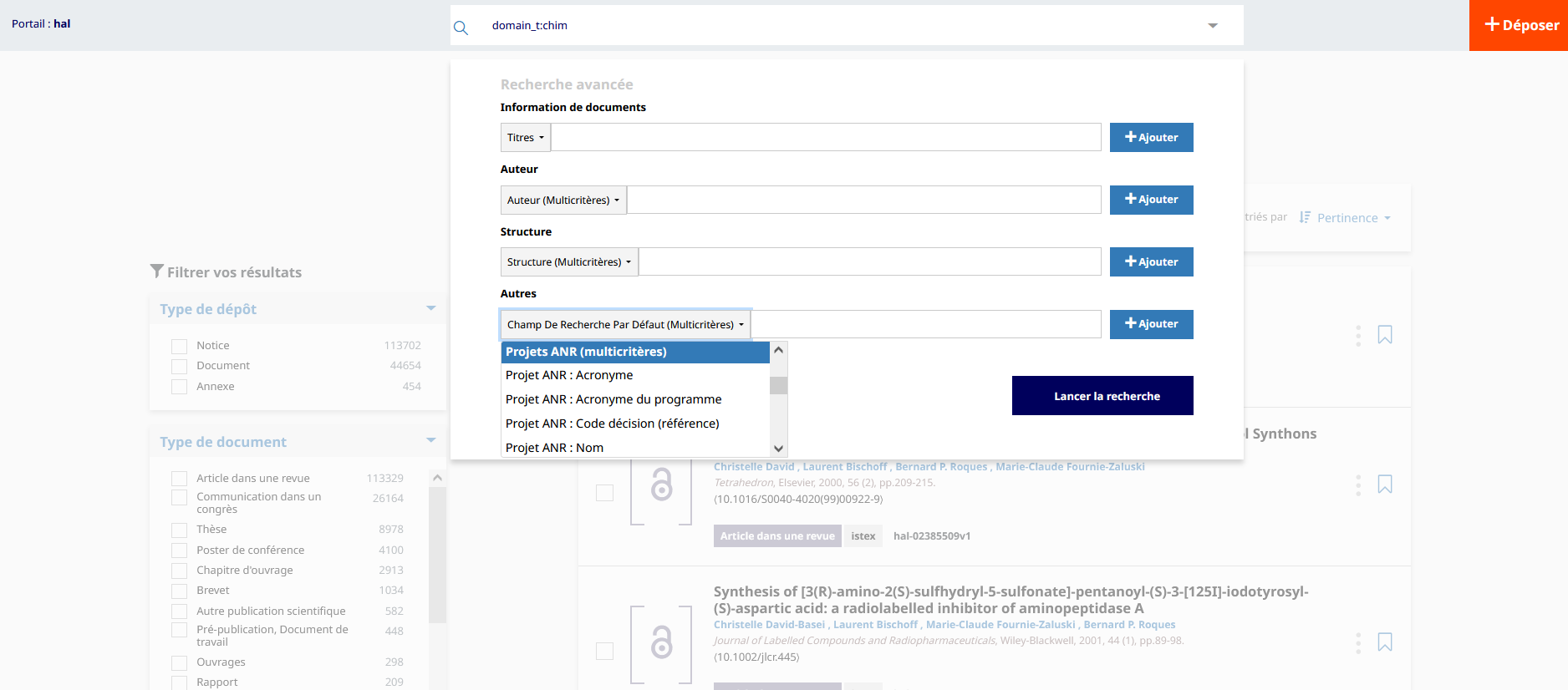Screen dimensions: 1568x690
Task: Check Autre publication scientifique filter
Action: (179, 611)
